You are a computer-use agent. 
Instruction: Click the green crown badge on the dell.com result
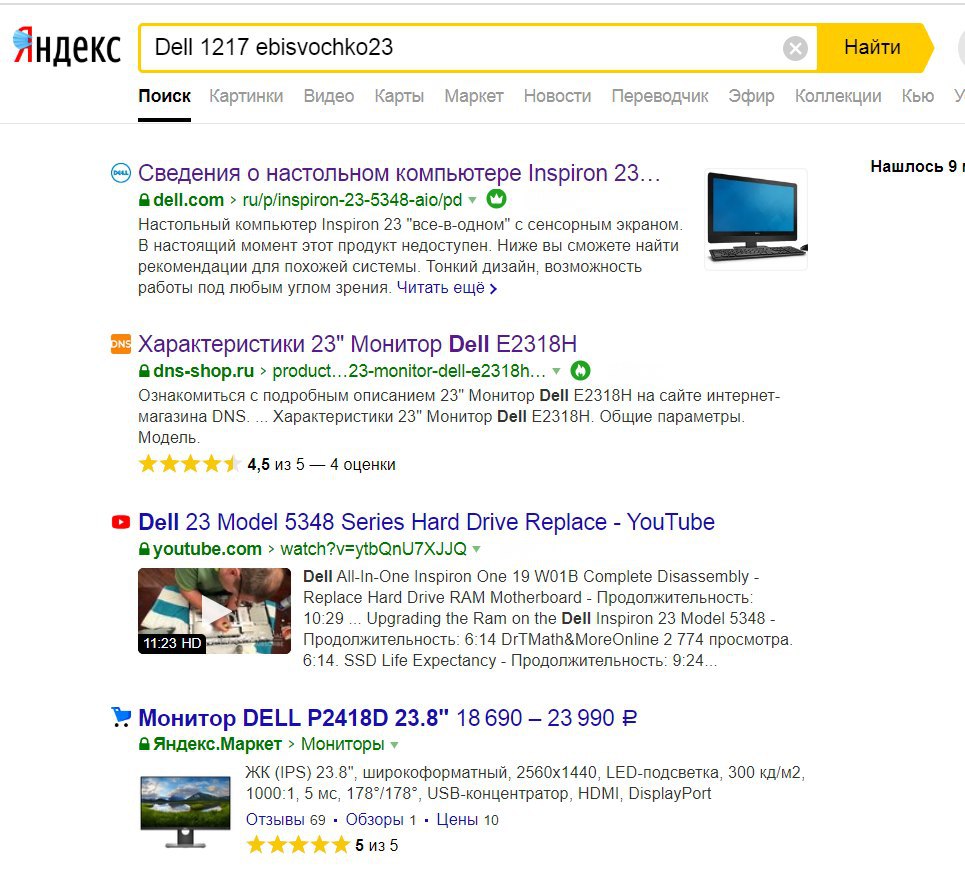tap(496, 199)
